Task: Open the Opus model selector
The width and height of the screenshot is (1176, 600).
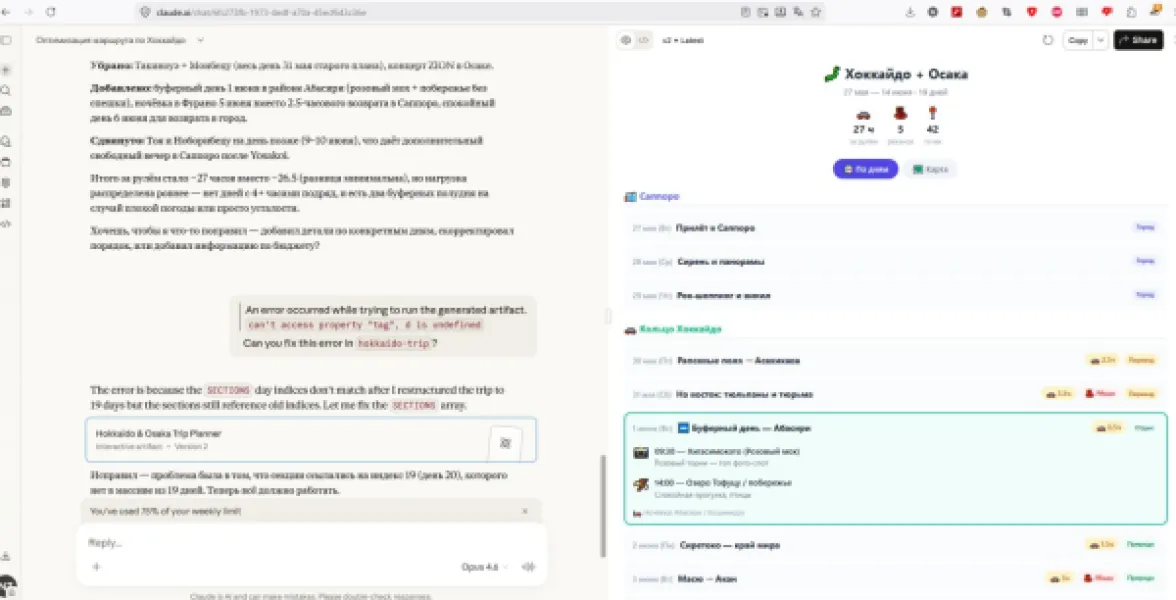Action: 484,567
